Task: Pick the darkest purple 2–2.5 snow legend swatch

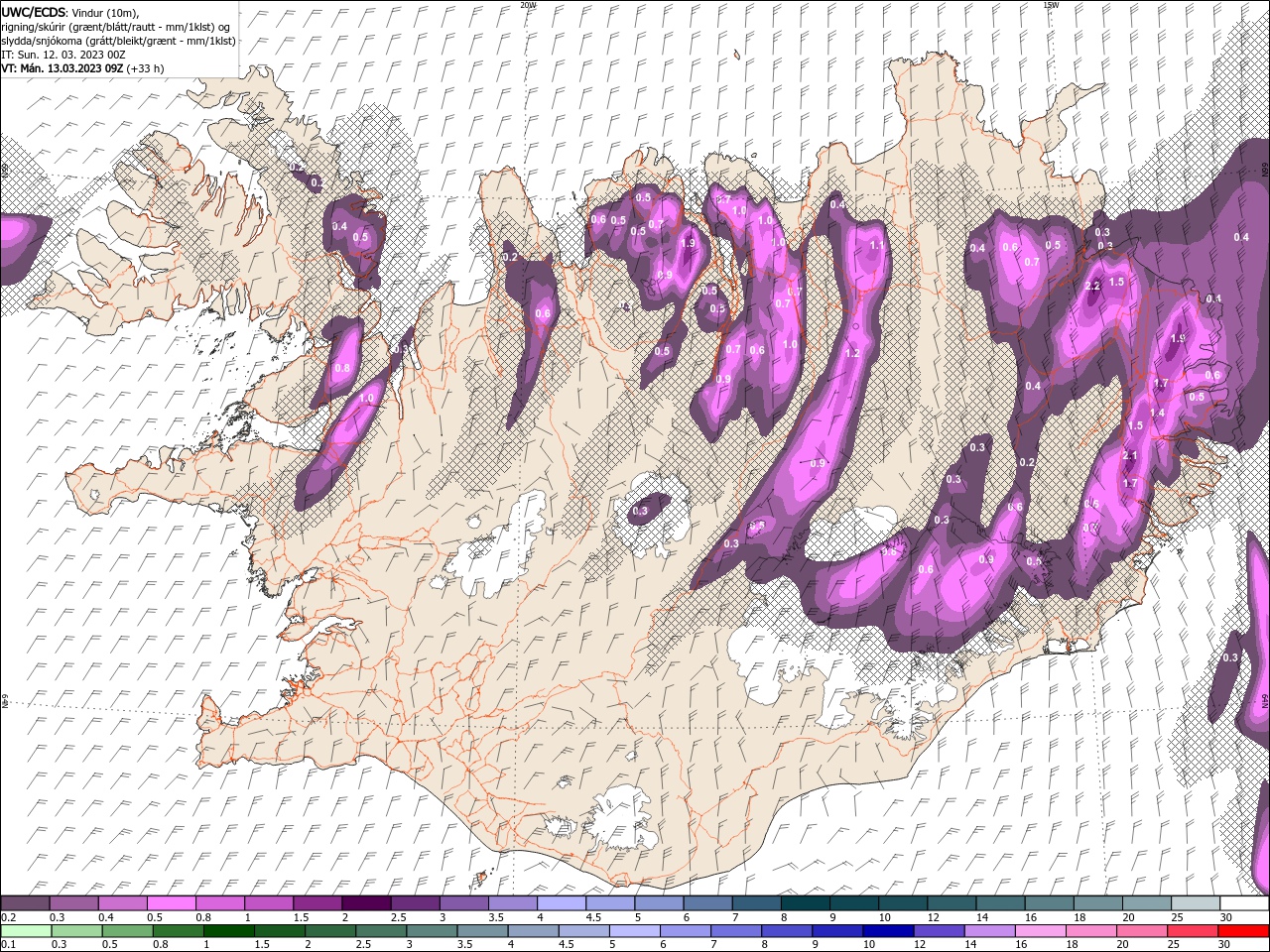Action: point(366,903)
